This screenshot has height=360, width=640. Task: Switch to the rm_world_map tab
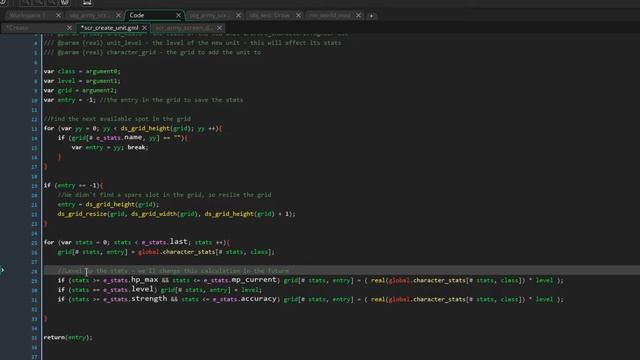tap(329, 16)
